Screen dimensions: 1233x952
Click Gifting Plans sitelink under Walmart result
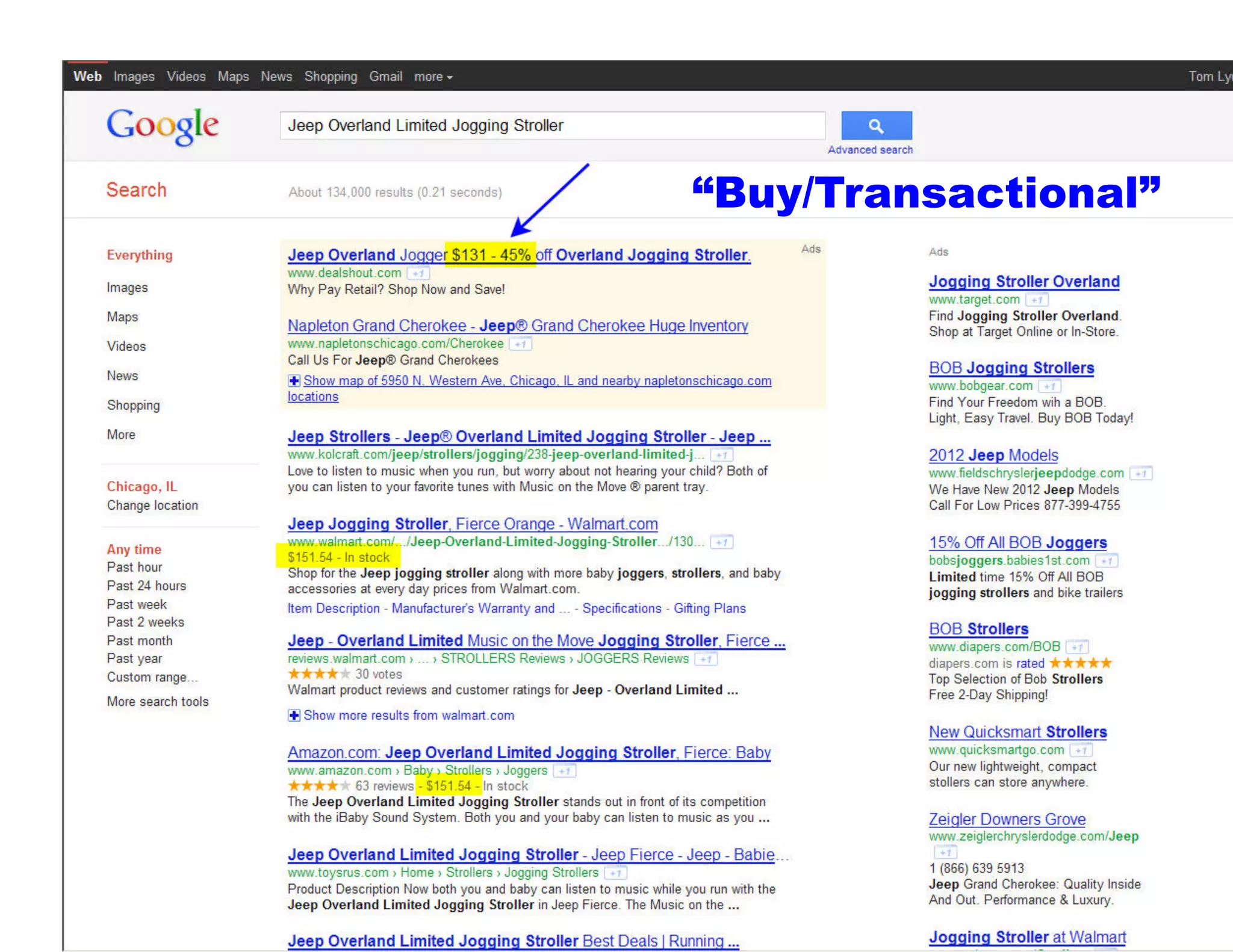(x=710, y=608)
